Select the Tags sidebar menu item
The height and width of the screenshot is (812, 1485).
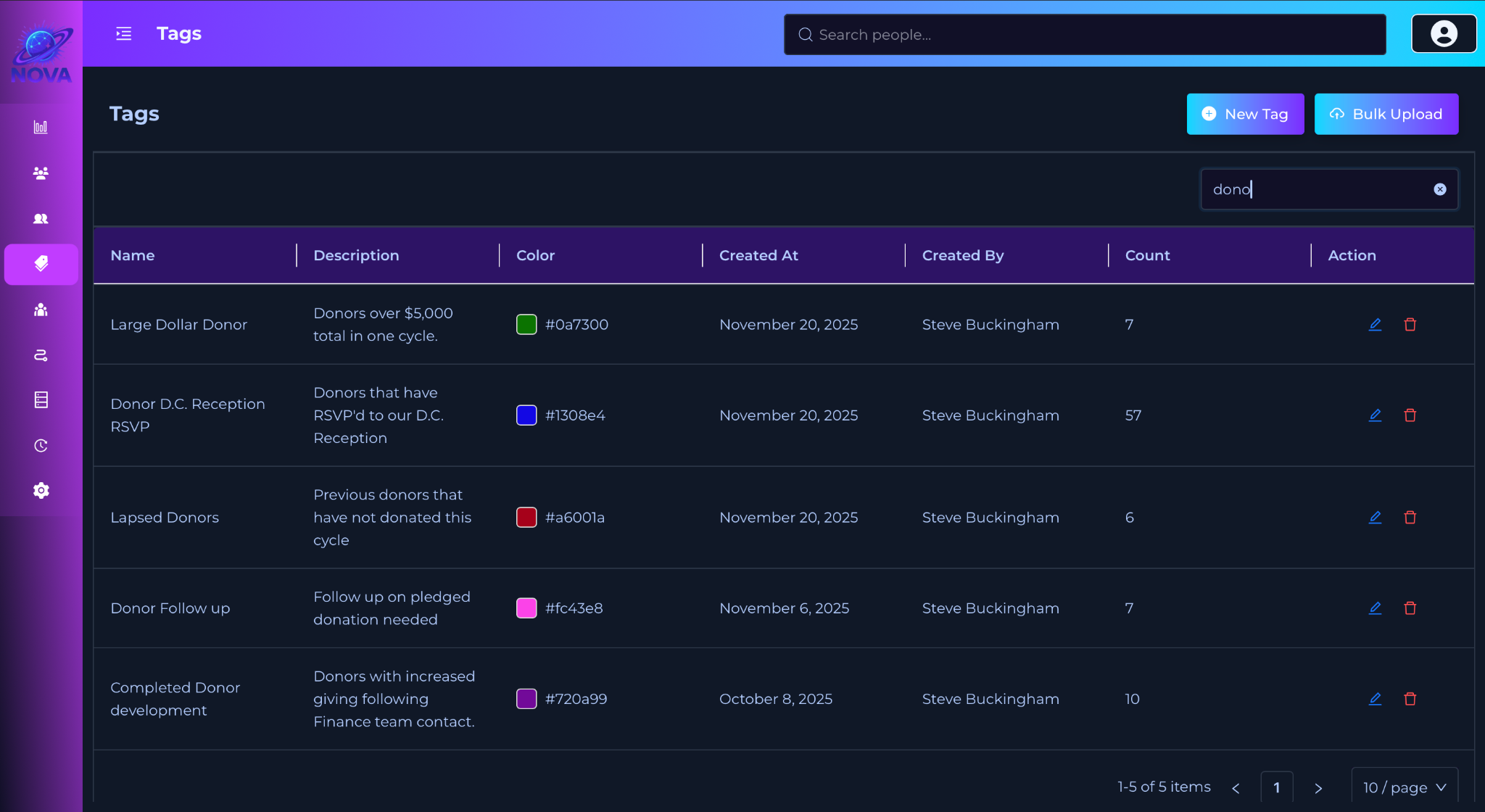[41, 264]
